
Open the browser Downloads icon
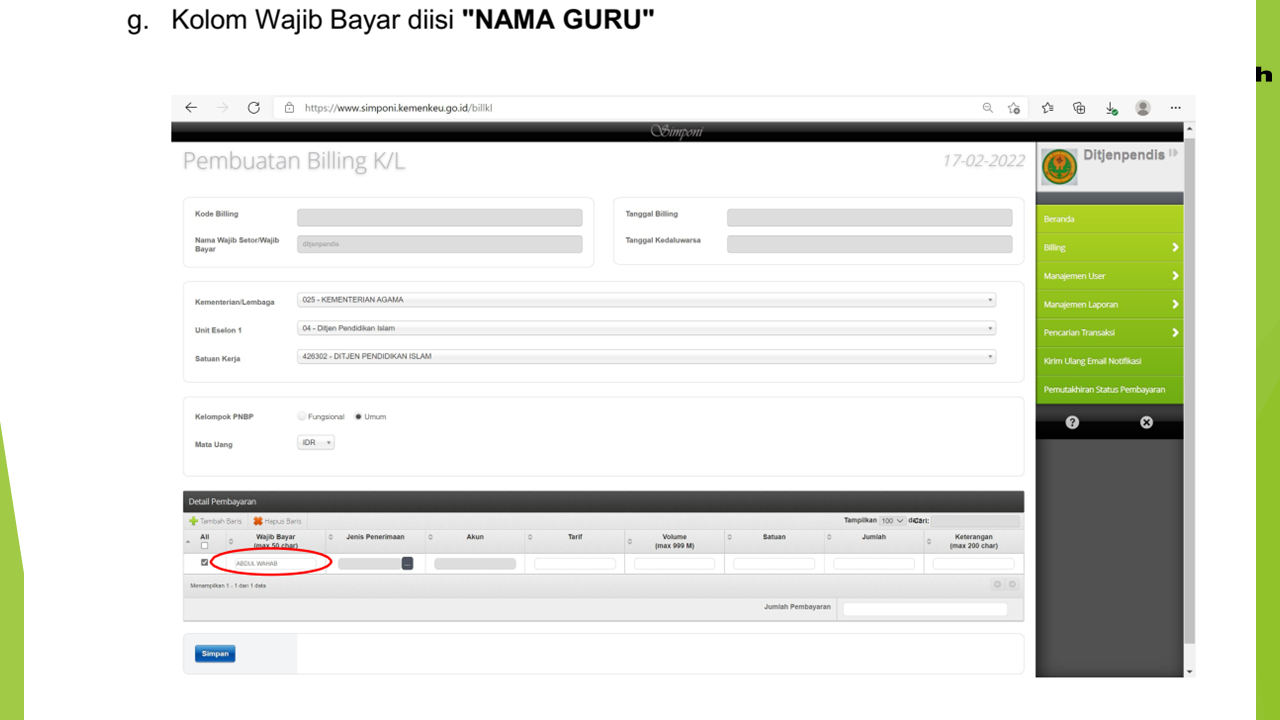tap(1111, 108)
